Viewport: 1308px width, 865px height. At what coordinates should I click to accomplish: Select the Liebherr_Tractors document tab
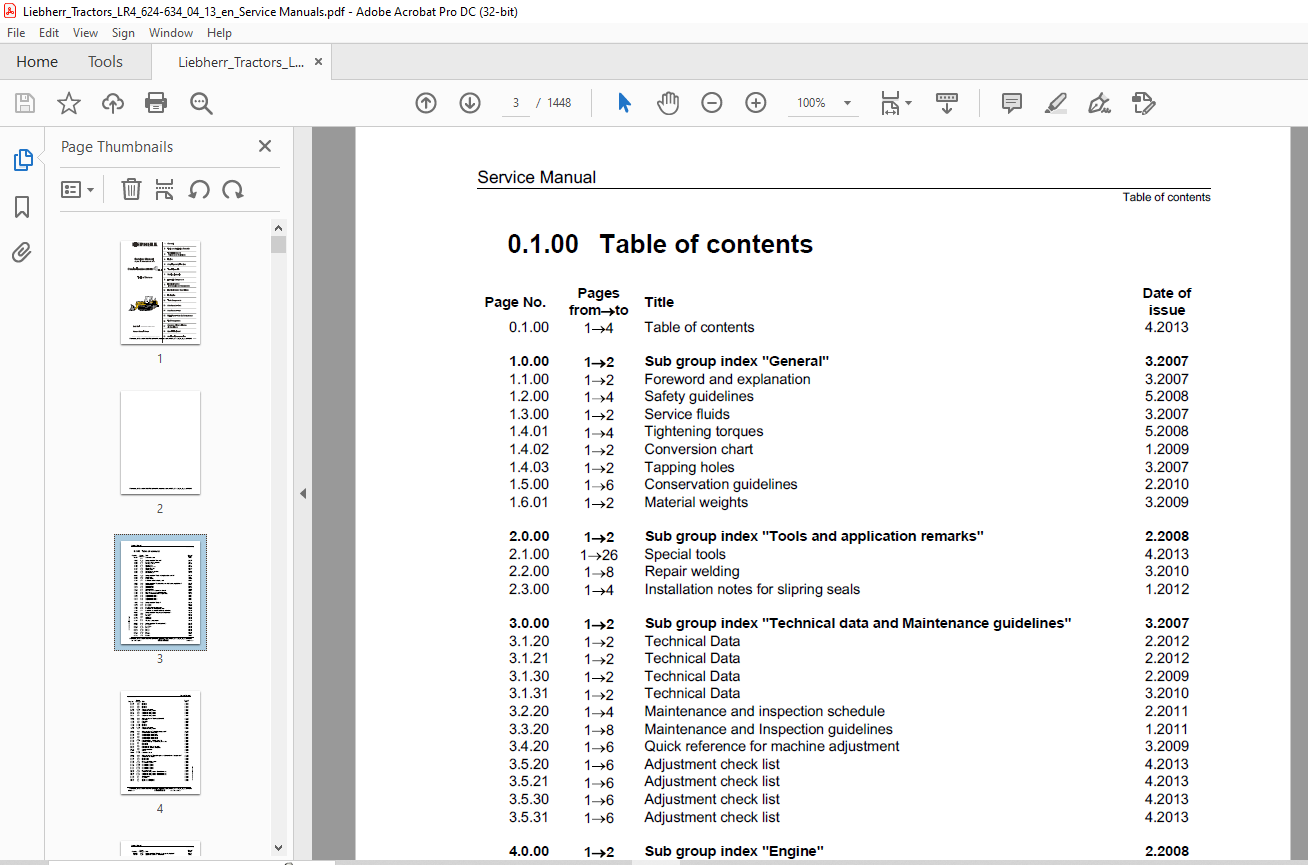[x=241, y=62]
